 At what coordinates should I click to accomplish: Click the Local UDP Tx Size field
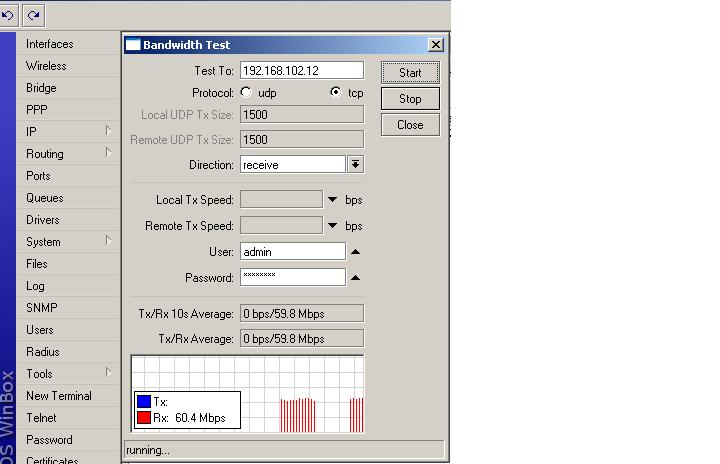click(x=302, y=114)
